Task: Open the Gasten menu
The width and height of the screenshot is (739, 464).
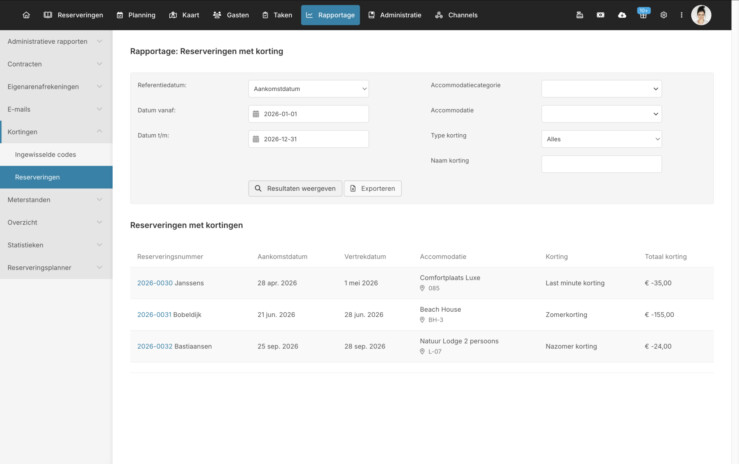Action: pos(231,15)
